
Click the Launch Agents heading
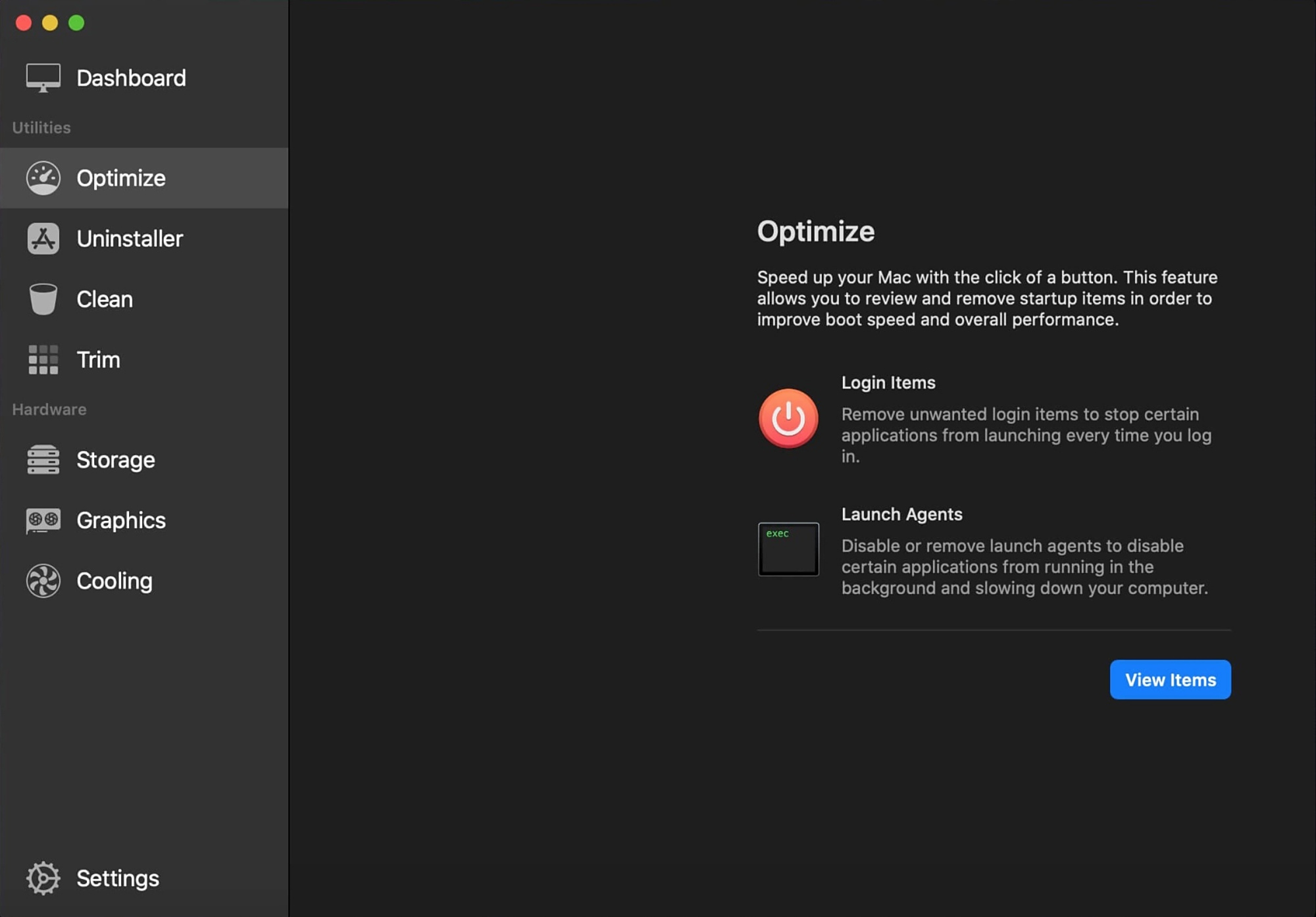click(x=901, y=514)
